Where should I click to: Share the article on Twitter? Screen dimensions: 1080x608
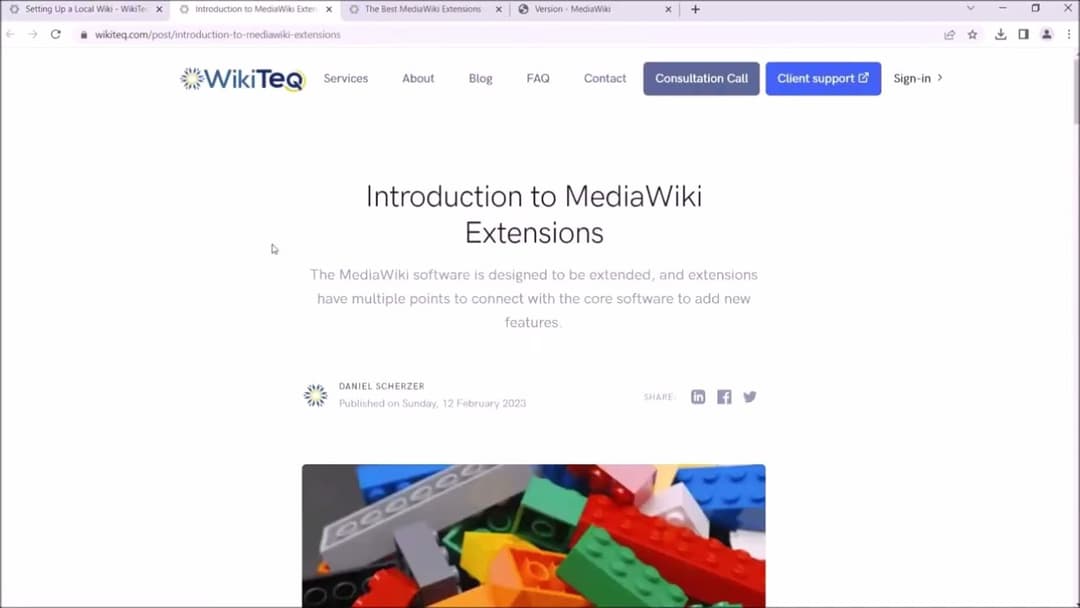[x=750, y=396]
